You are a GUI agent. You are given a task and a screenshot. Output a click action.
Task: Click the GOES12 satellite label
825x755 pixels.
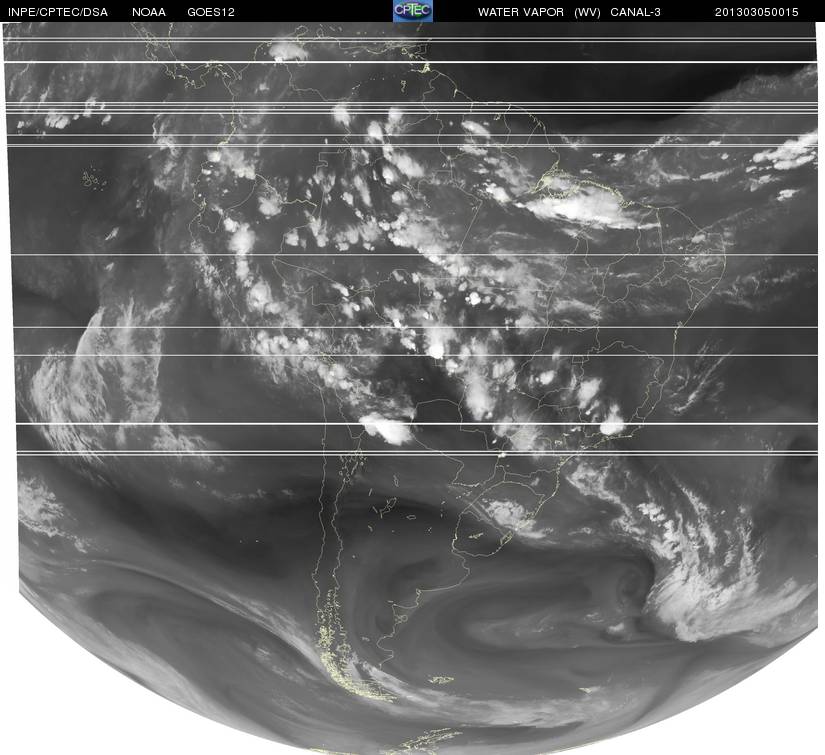(x=211, y=12)
